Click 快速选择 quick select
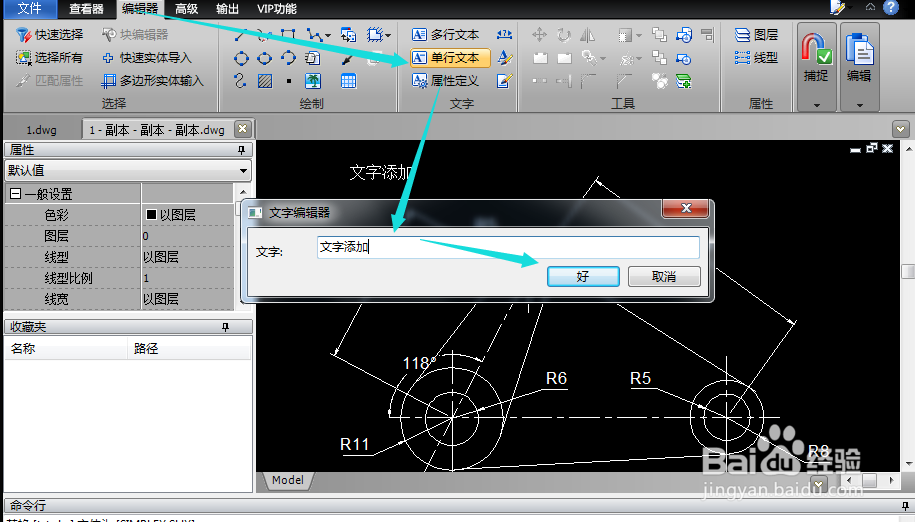915x522 pixels. [x=50, y=35]
